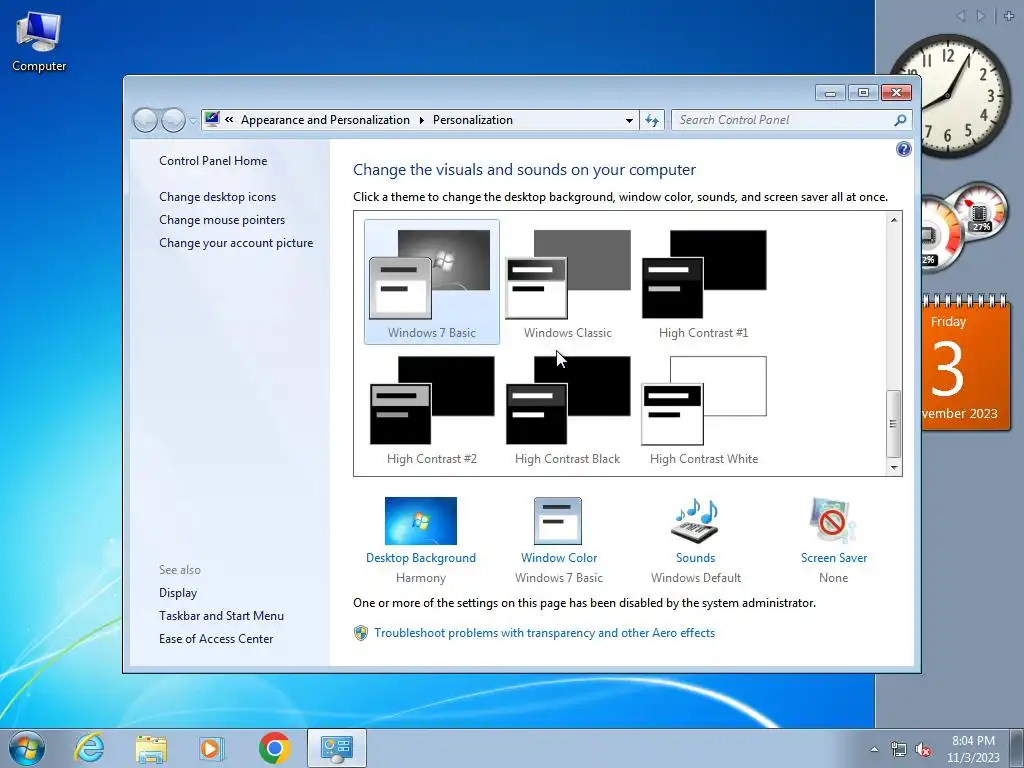Screen dimensions: 1024x768
Task: Open the Window Color icon
Action: coord(558,521)
